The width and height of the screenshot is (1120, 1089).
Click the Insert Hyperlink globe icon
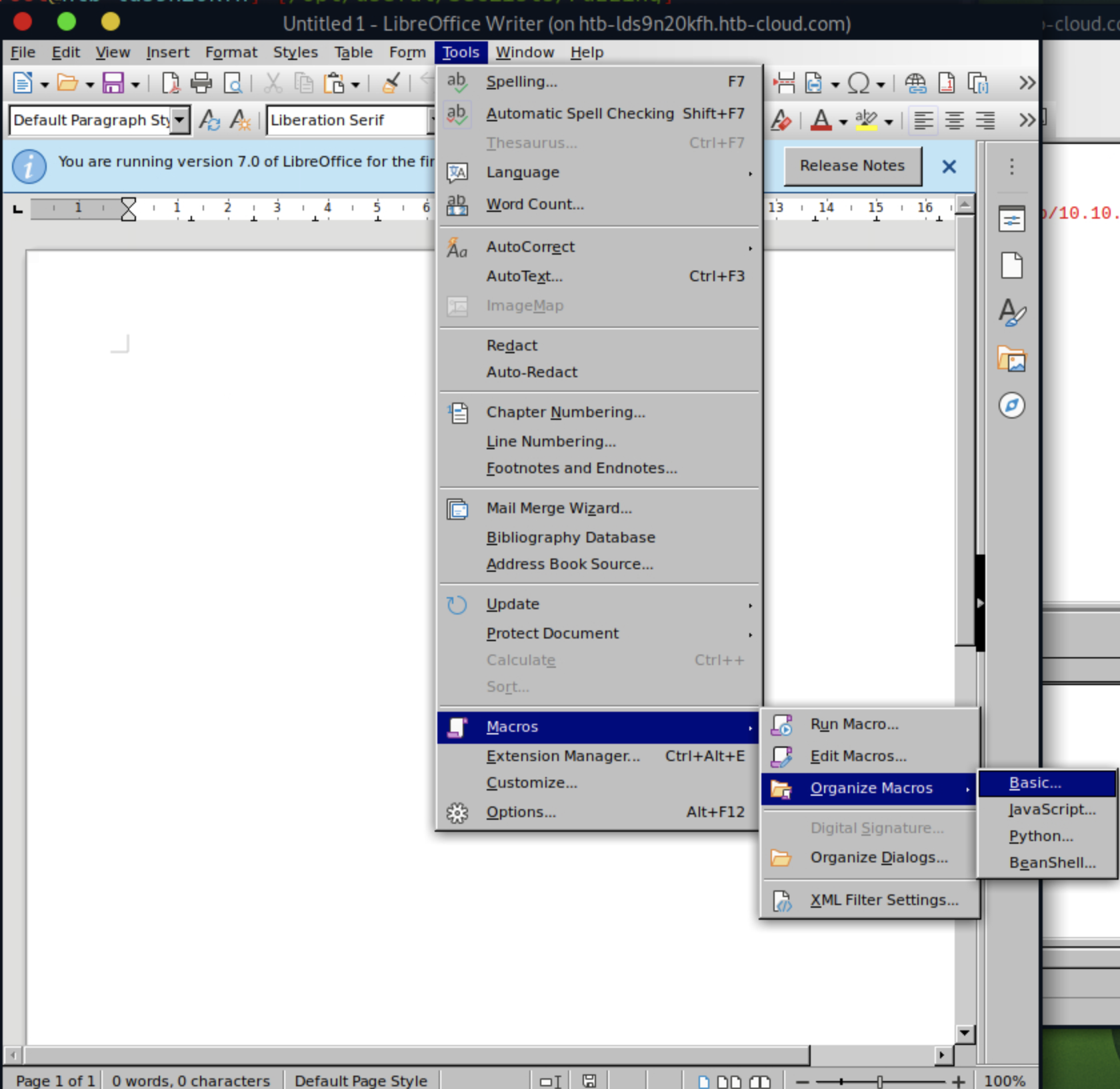pyautogui.click(x=915, y=83)
